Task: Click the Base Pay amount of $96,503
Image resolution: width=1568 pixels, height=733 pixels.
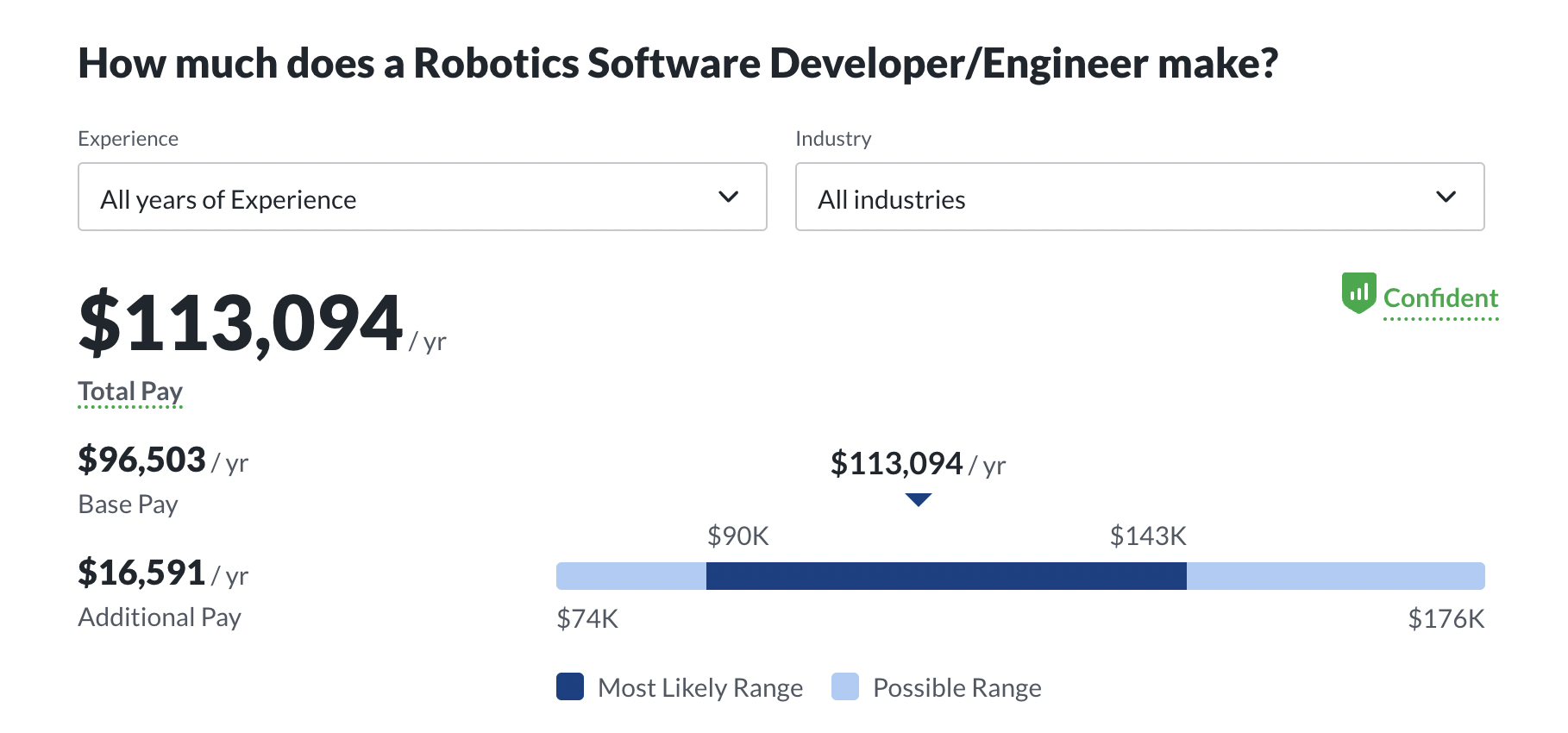Action: tap(141, 460)
